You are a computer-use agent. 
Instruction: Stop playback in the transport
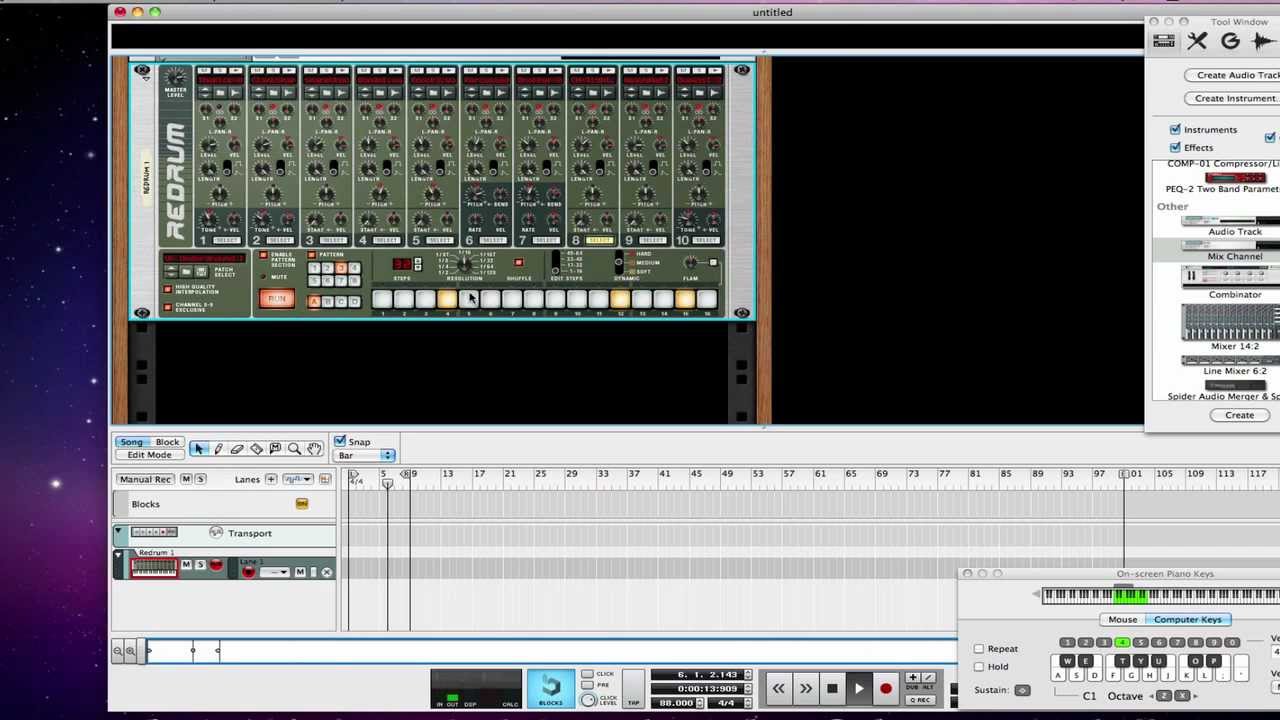click(x=832, y=688)
